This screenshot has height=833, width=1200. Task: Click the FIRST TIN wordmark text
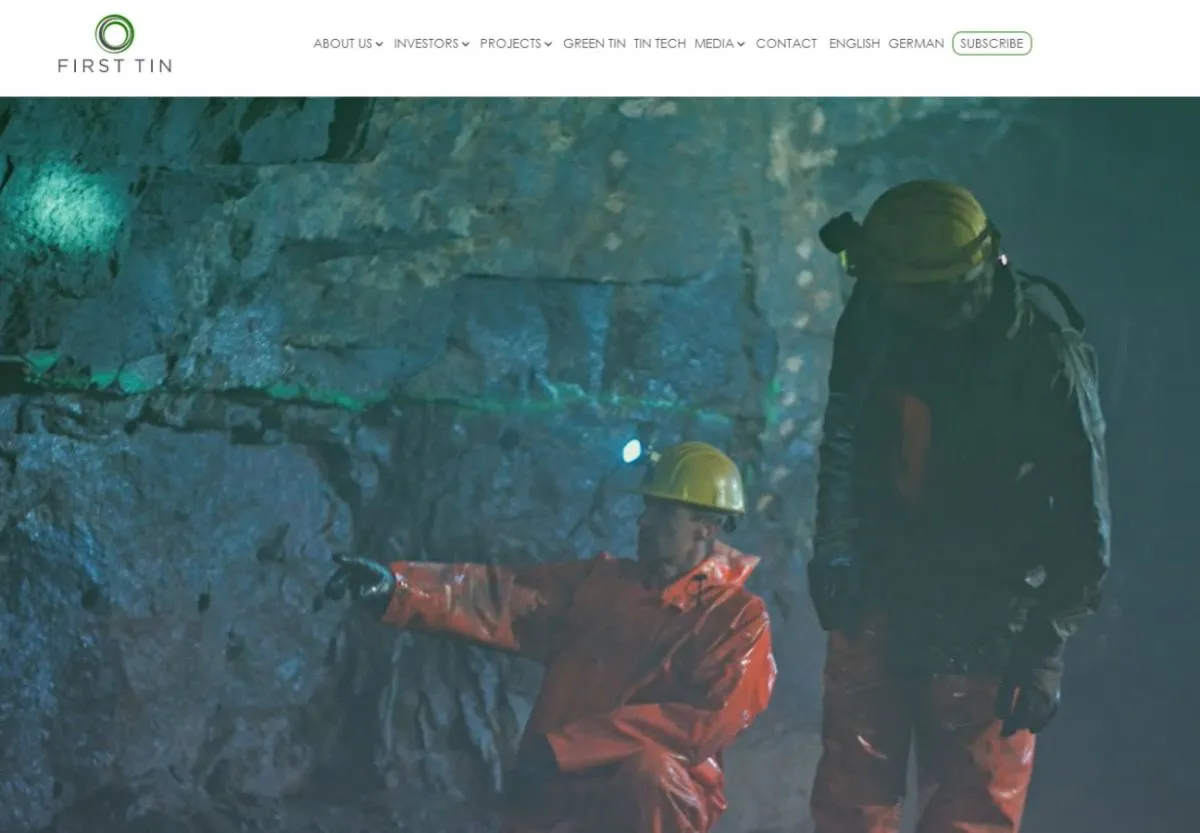coord(114,66)
